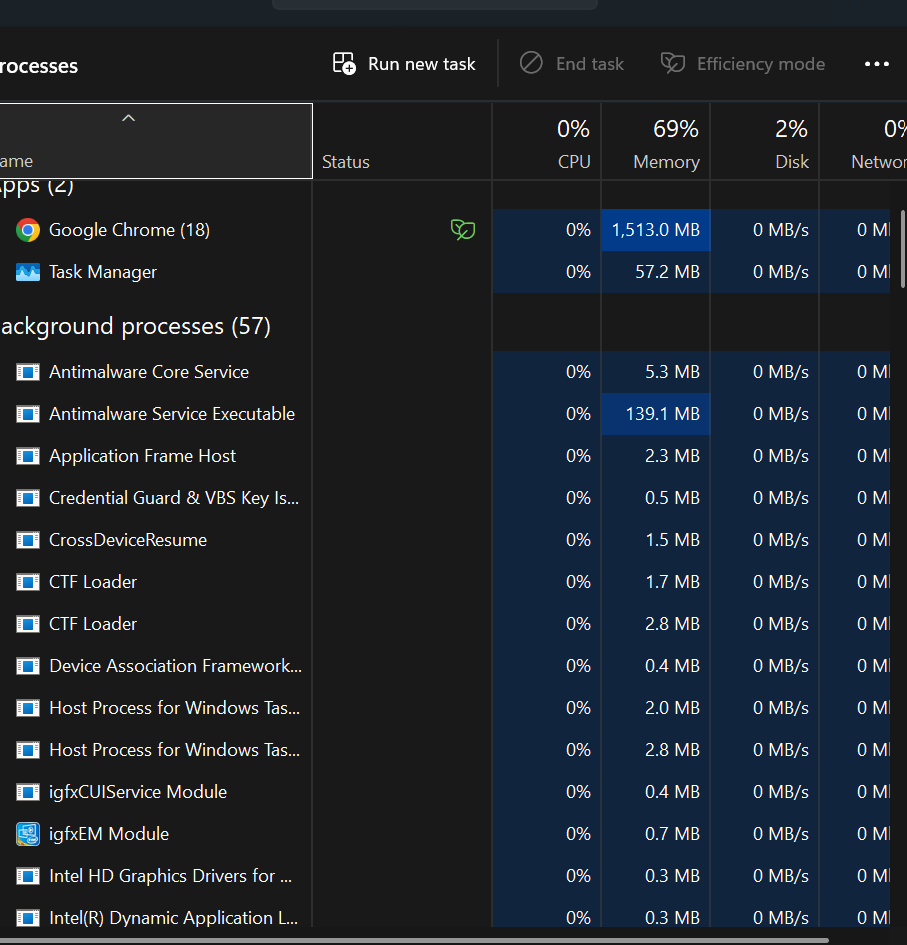Sort by the Disk column header
Image resolution: width=907 pixels, height=945 pixels.
765,142
